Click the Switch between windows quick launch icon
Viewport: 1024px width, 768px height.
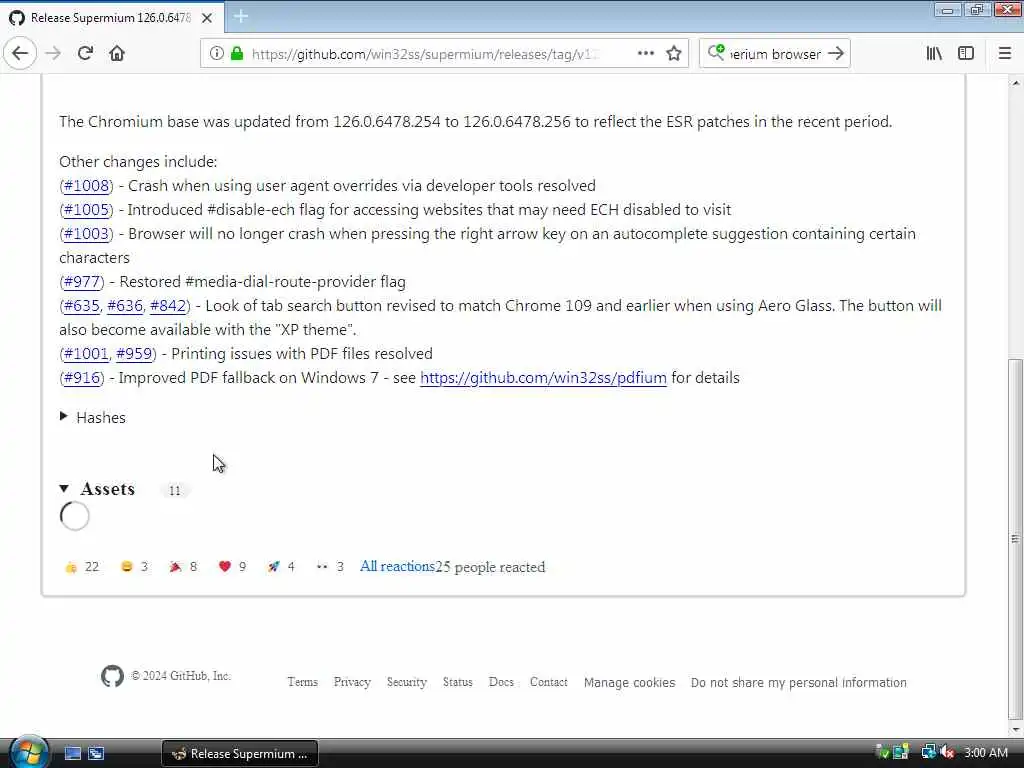point(96,754)
